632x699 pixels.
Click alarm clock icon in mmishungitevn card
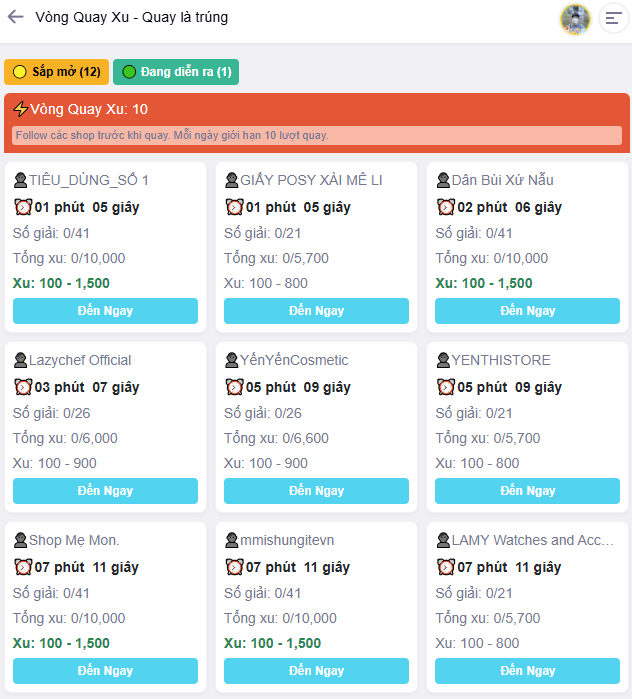234,567
